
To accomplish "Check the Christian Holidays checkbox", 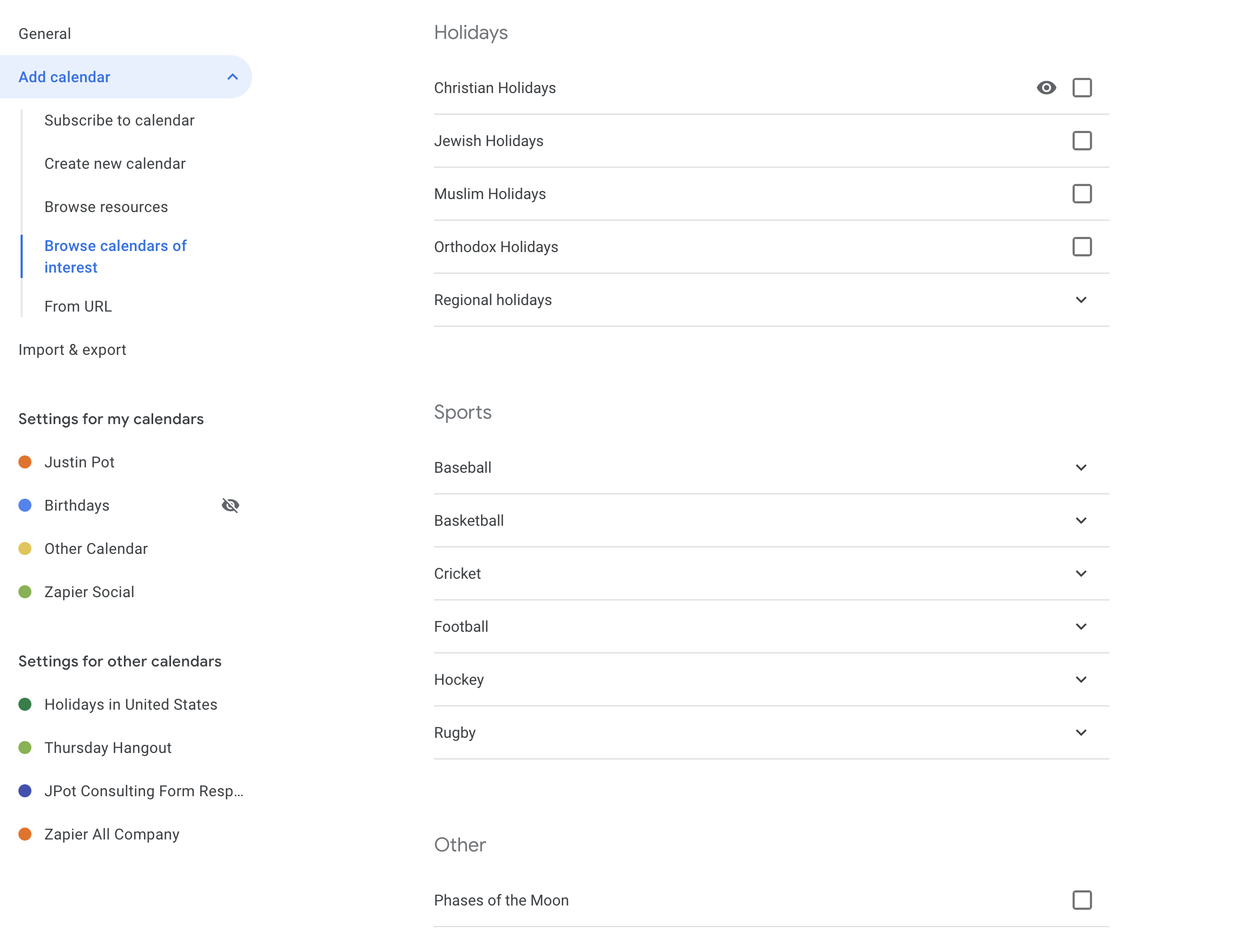I will [x=1081, y=88].
